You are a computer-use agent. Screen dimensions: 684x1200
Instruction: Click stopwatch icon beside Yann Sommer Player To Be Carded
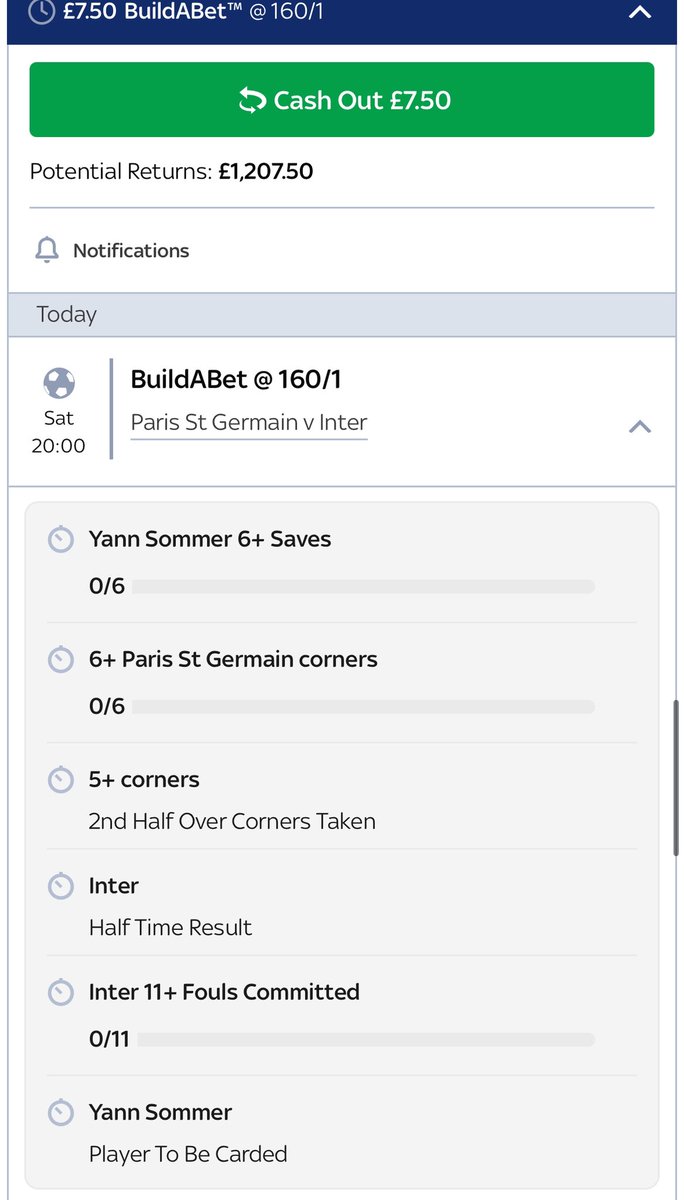(x=61, y=1112)
